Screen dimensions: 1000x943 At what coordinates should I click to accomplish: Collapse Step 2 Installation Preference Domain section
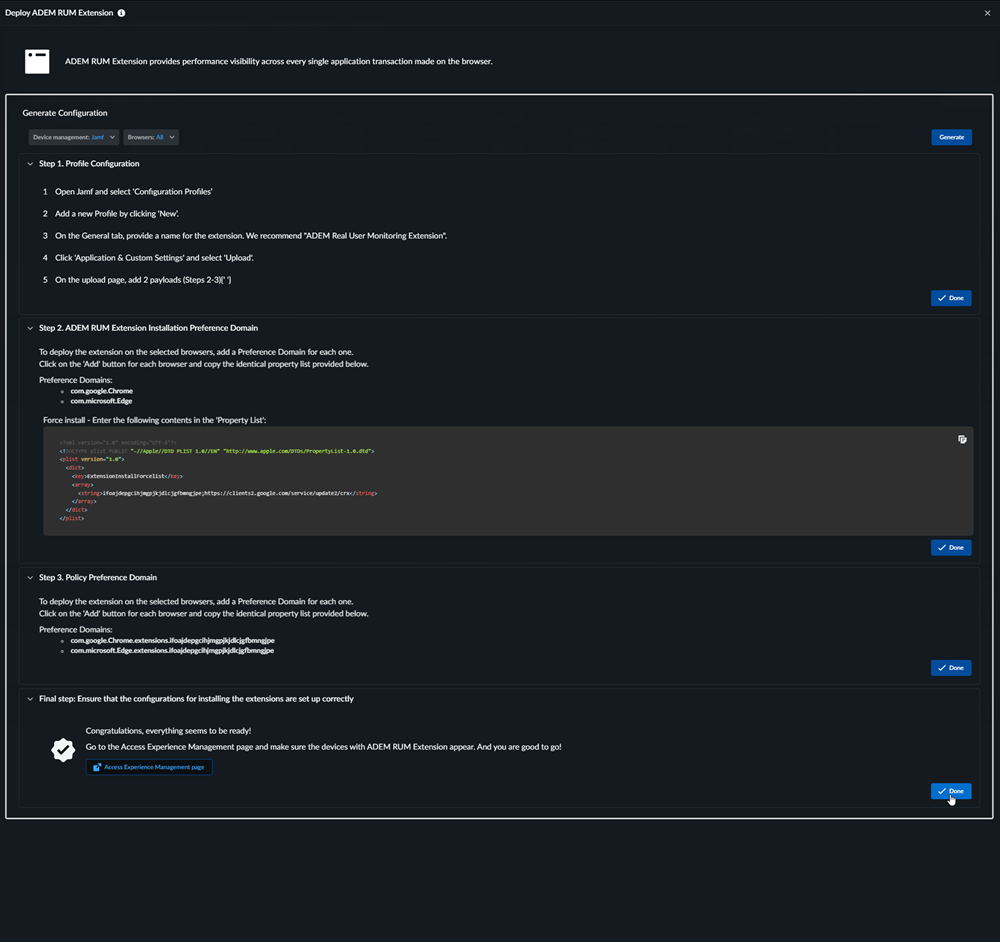30,328
